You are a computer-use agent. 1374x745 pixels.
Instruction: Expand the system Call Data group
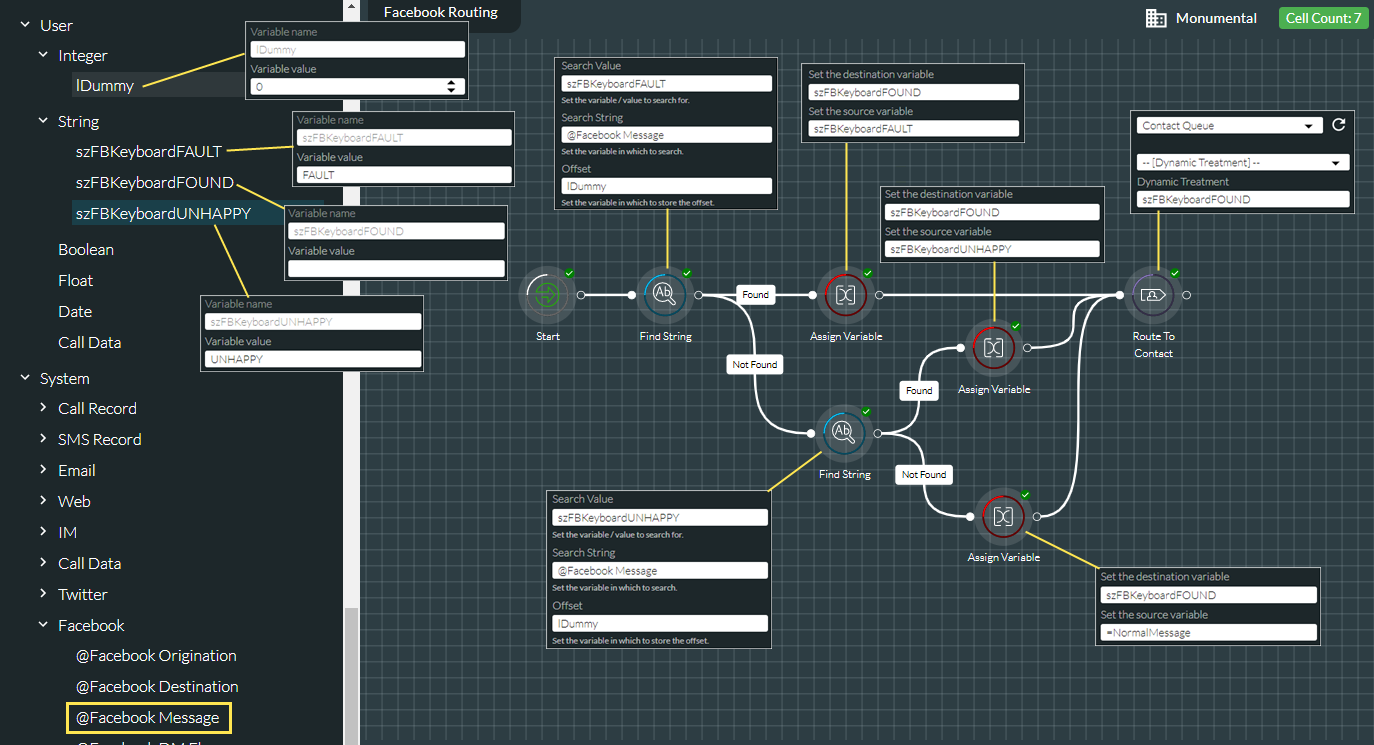(x=43, y=563)
